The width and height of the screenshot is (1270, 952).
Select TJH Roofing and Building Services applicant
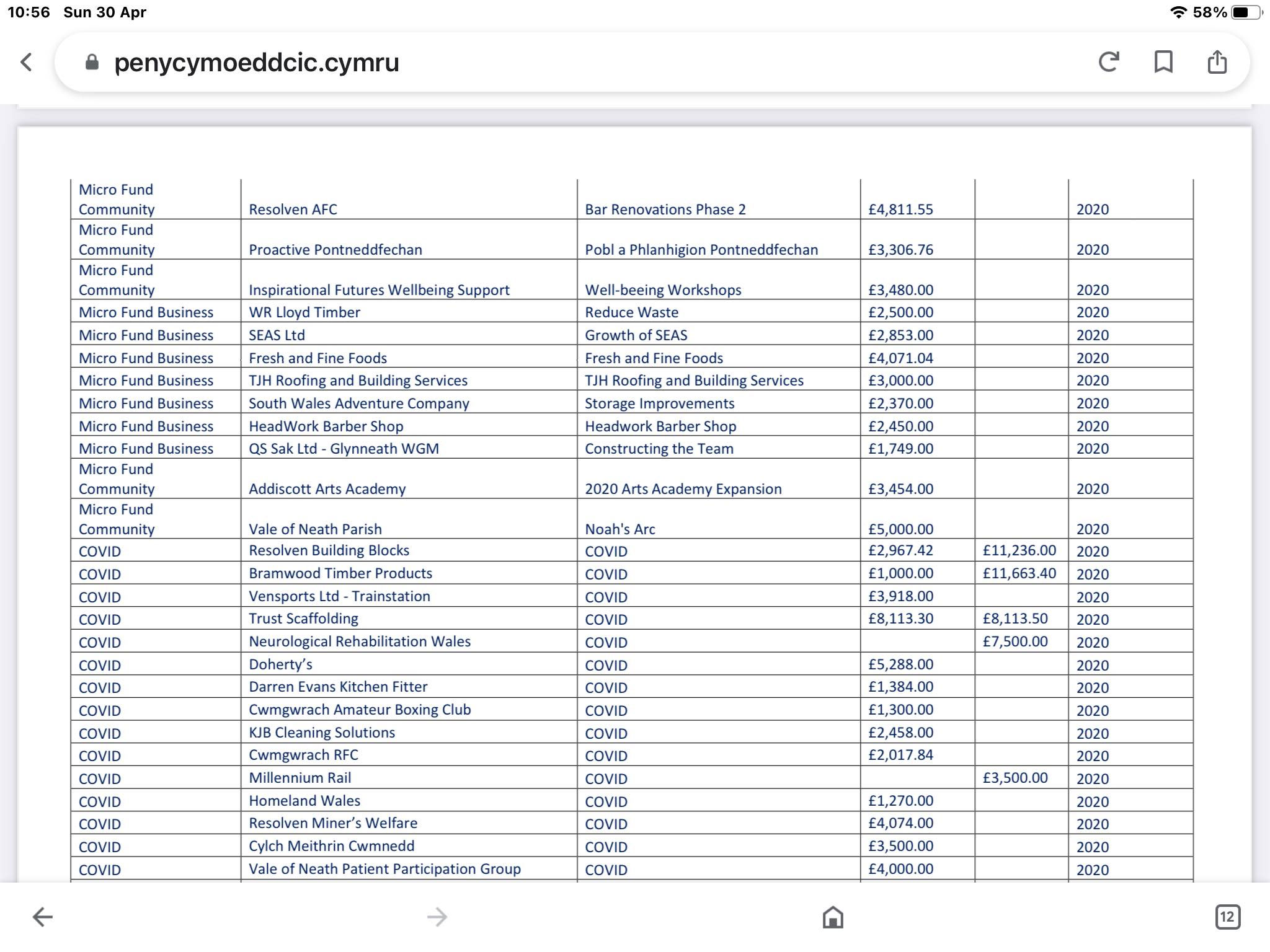358,381
